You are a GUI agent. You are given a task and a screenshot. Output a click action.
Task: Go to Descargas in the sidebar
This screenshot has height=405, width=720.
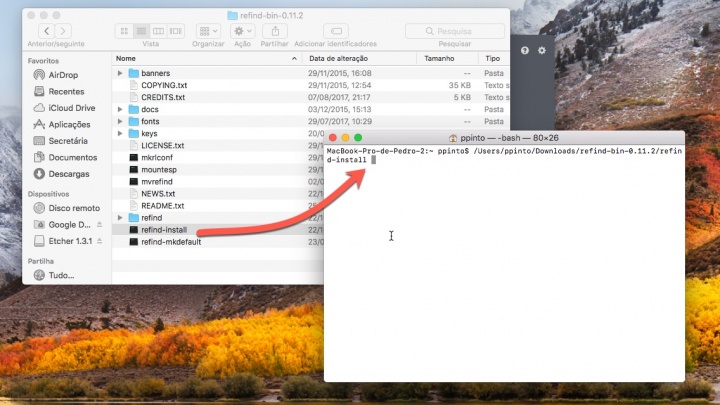[69, 173]
